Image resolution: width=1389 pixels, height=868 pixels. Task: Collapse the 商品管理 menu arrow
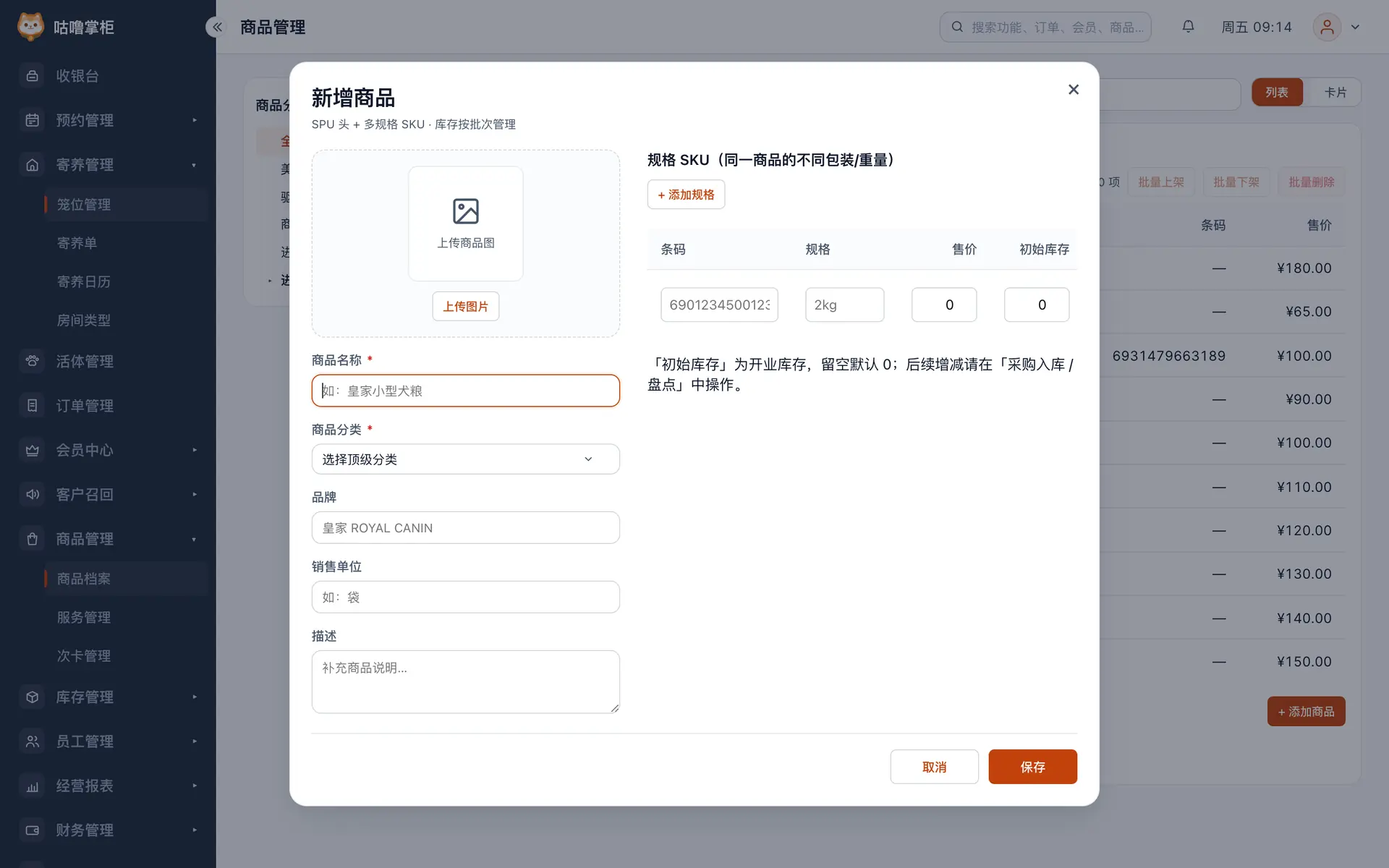[x=195, y=539]
